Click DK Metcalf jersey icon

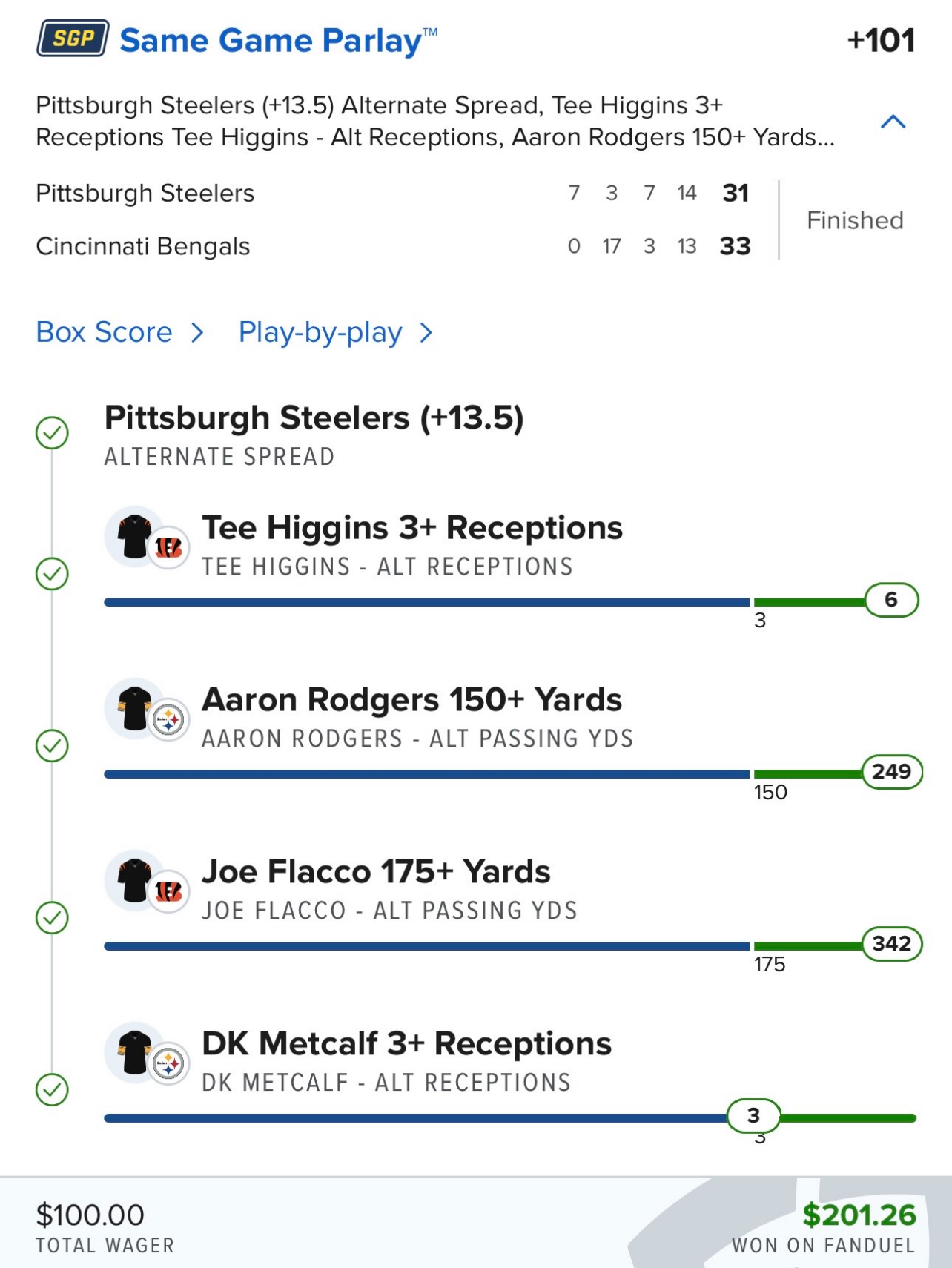[136, 1051]
